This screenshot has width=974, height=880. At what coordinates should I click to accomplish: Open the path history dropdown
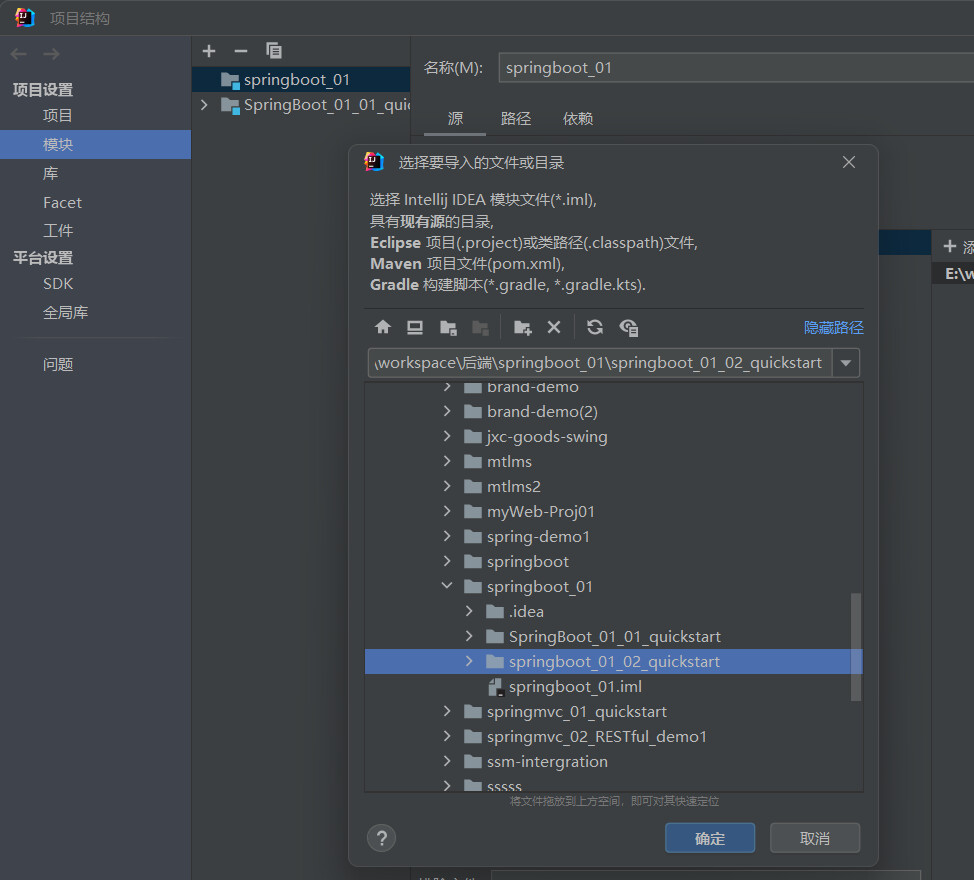click(x=846, y=363)
